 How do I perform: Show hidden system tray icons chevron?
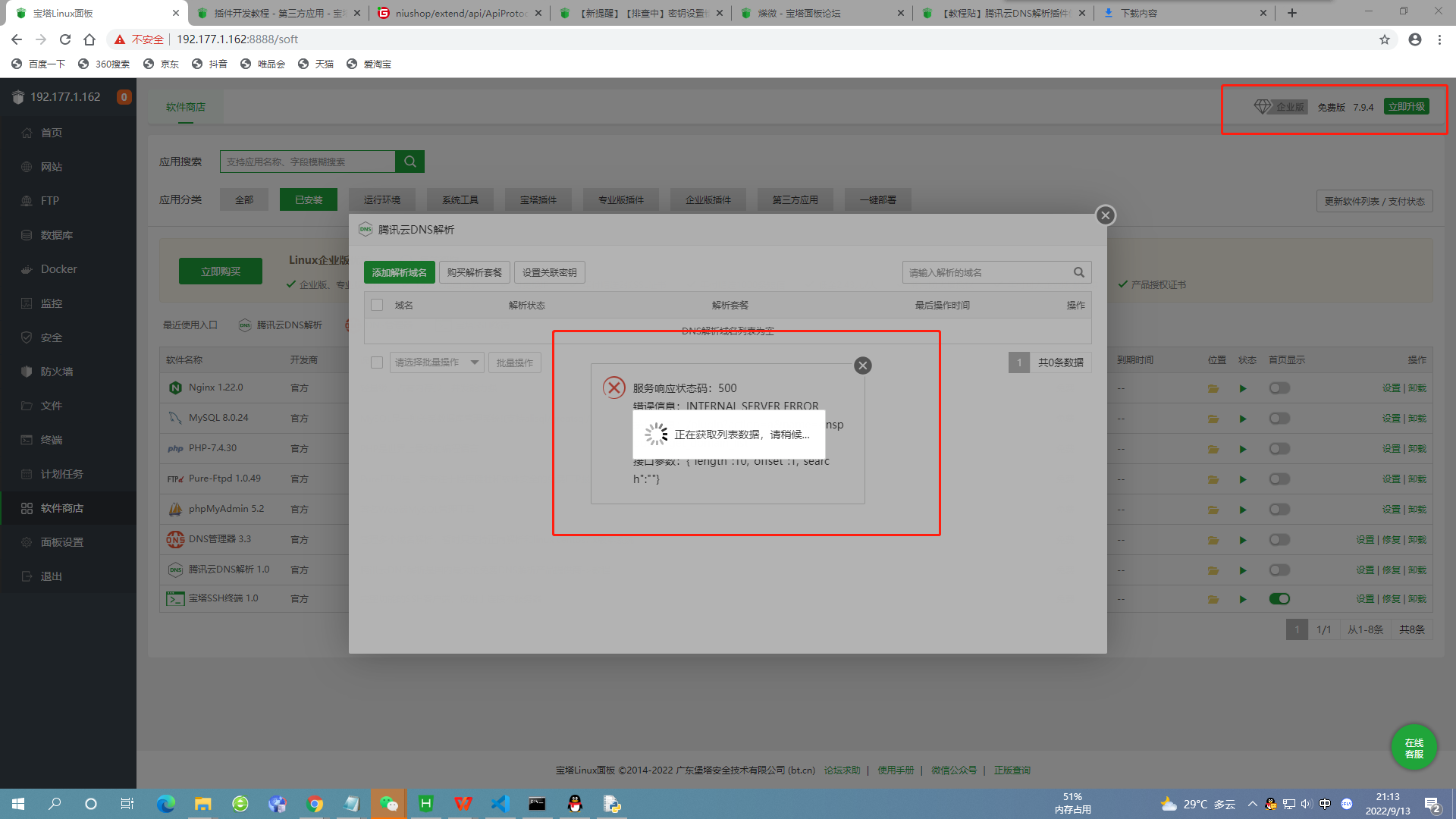(1252, 804)
